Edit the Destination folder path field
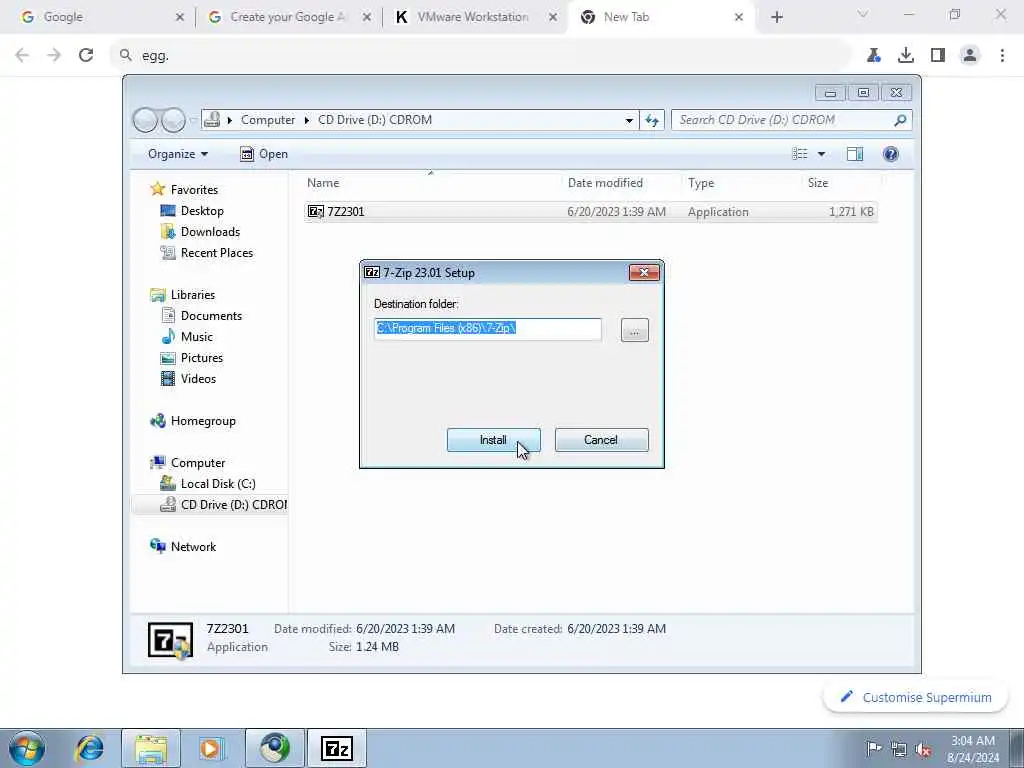Viewport: 1024px width, 768px height. click(488, 328)
